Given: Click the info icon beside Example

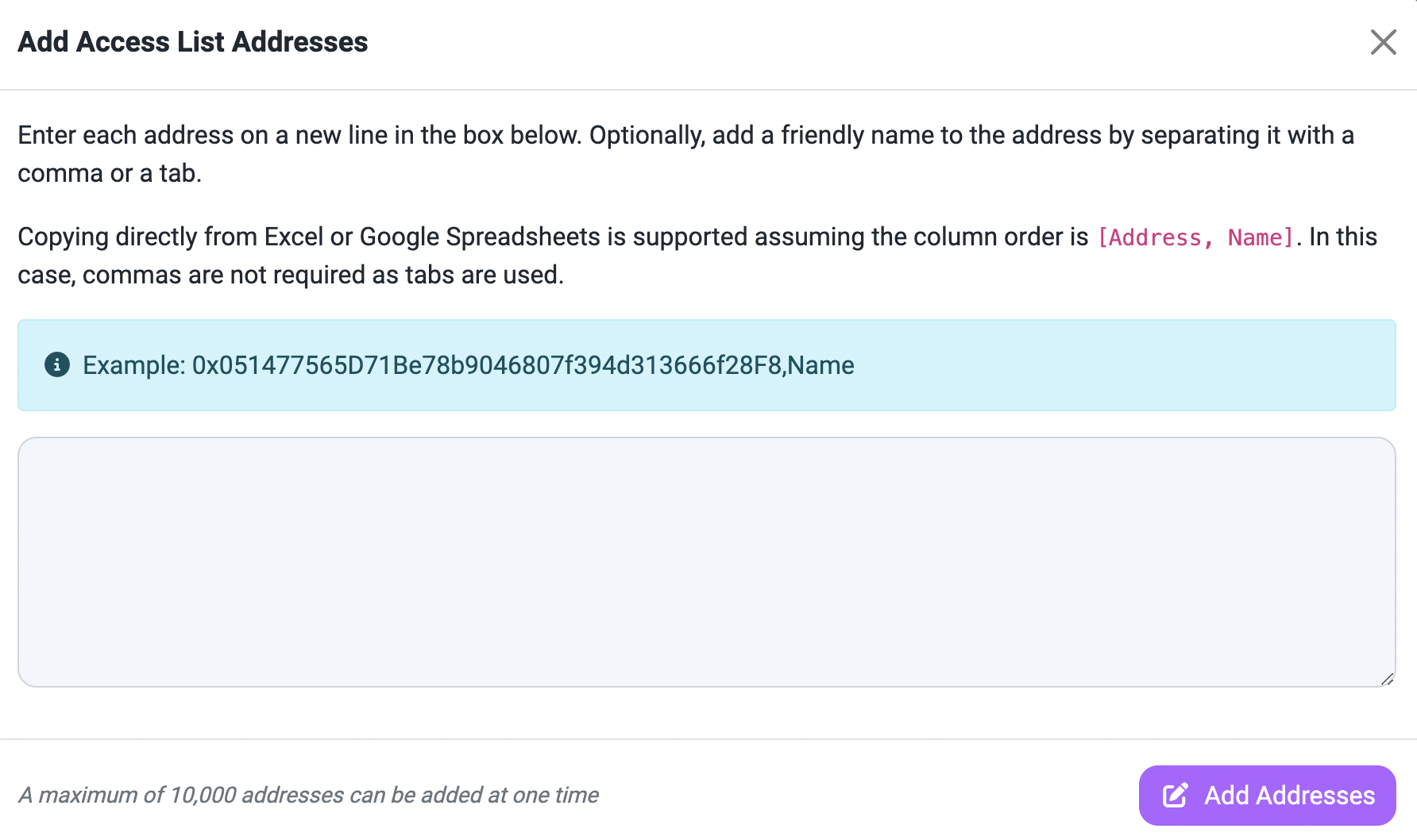Looking at the screenshot, I should tap(56, 364).
